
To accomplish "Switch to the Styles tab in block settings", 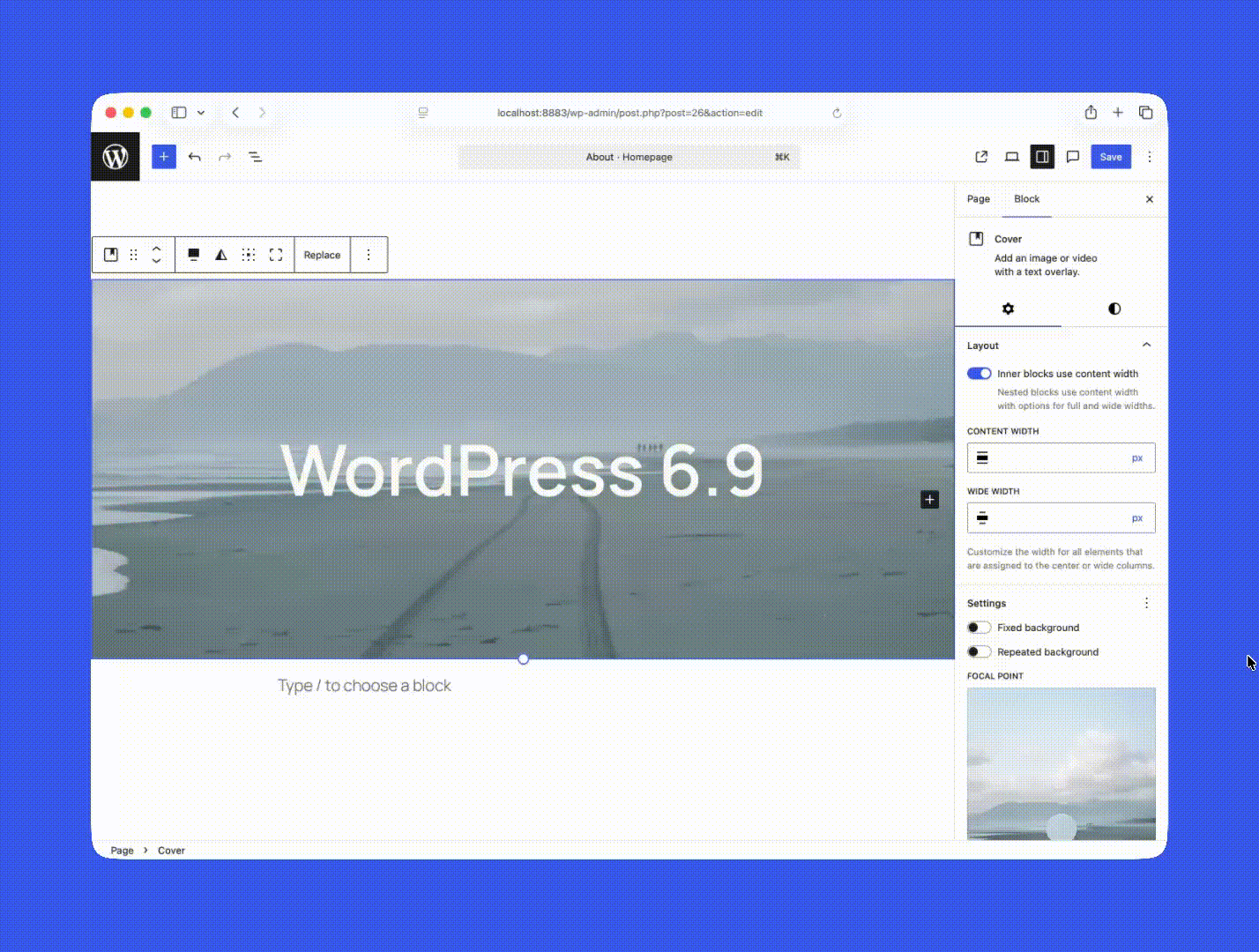I will pos(1114,309).
